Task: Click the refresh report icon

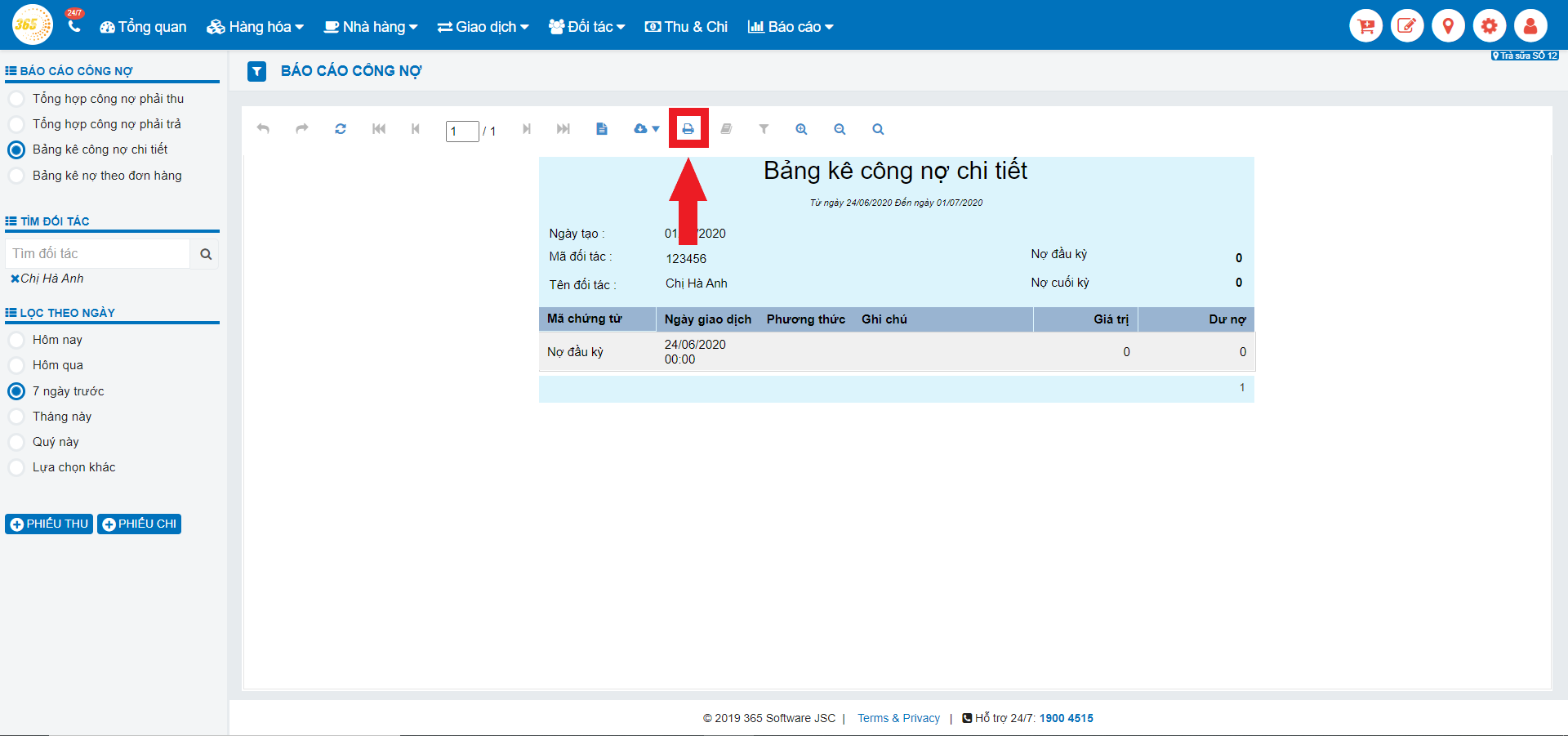Action: (x=341, y=129)
